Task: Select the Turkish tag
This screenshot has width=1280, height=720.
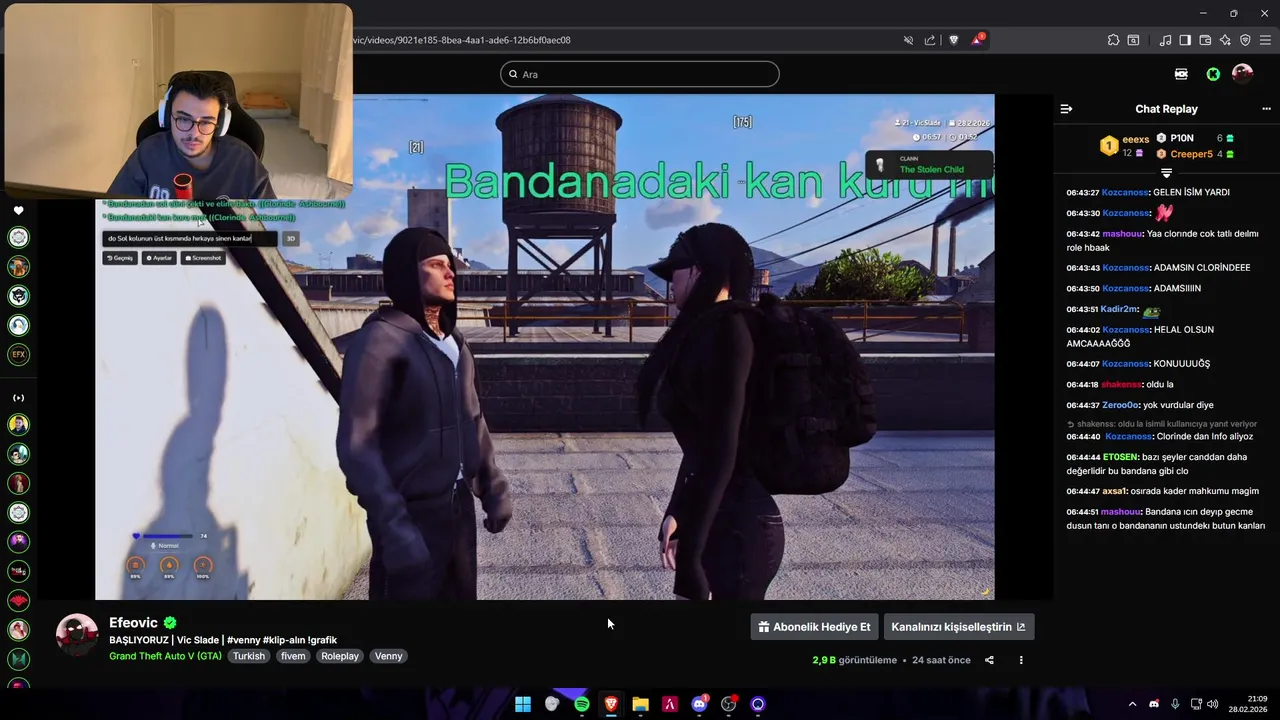Action: [249, 656]
